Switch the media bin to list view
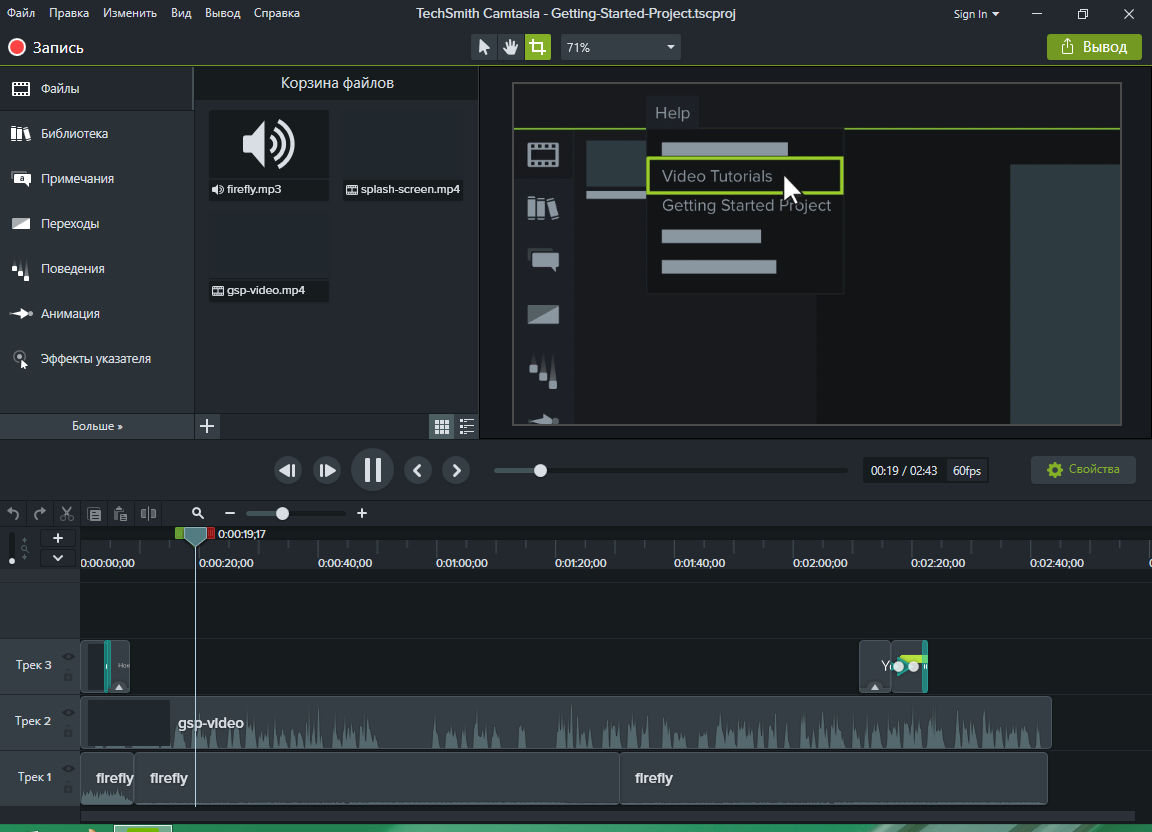Screen dimensions: 1152x832 coord(466,426)
